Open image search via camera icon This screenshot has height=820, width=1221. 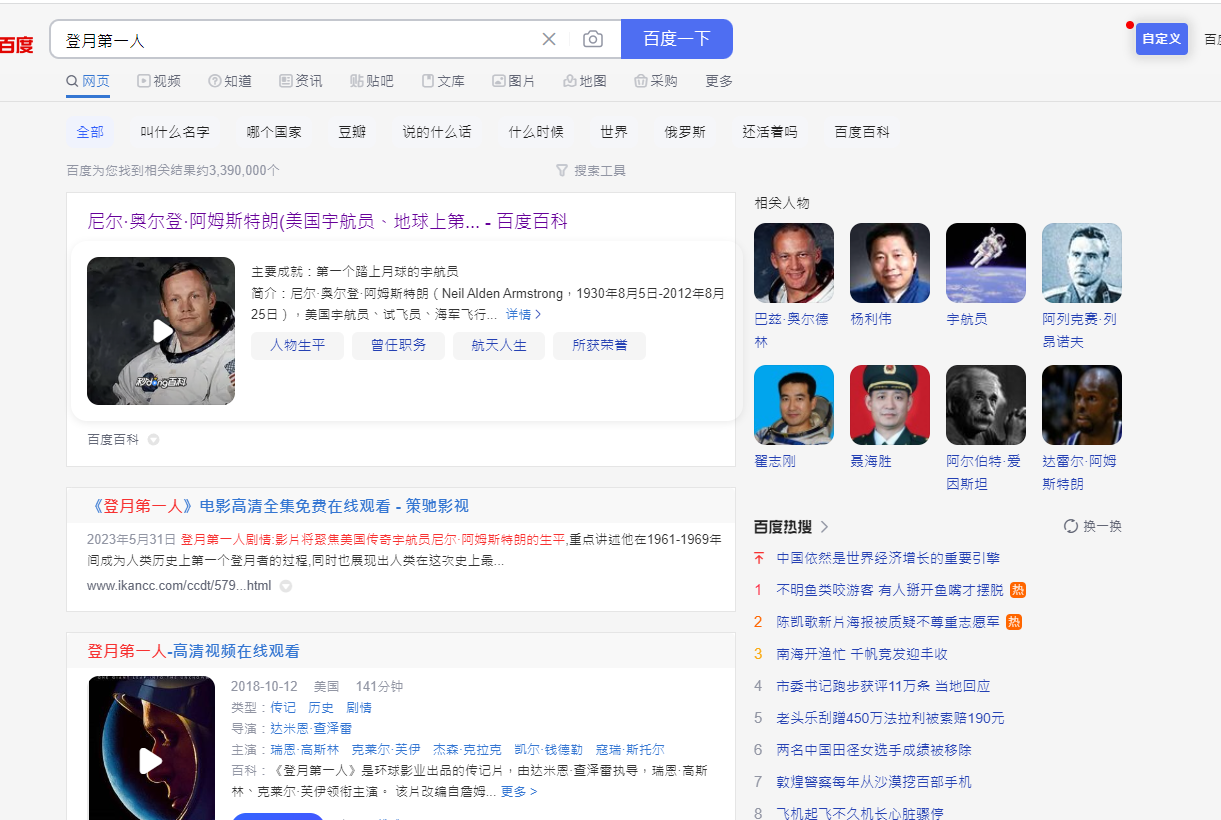[x=593, y=39]
